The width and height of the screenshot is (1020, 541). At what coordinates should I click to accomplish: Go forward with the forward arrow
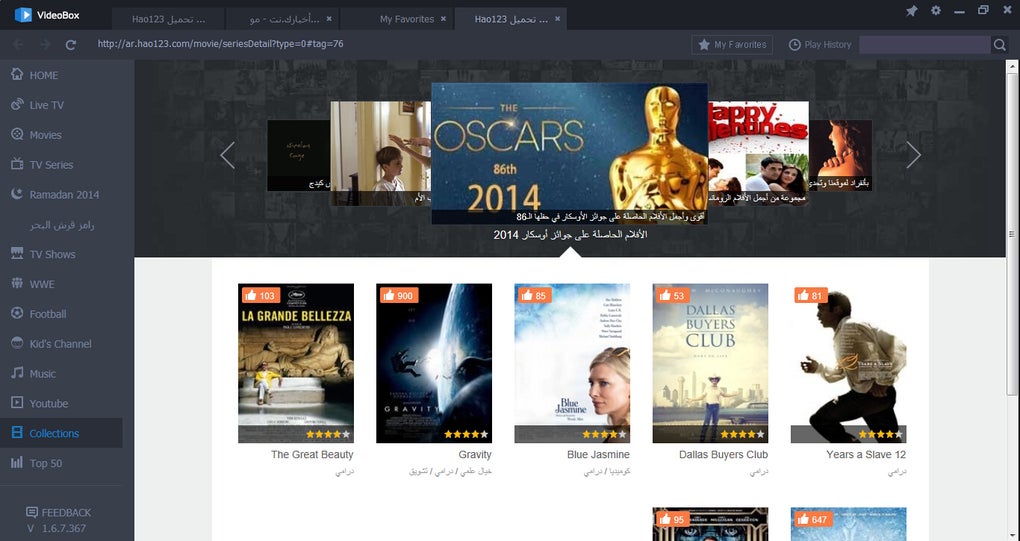[45, 44]
